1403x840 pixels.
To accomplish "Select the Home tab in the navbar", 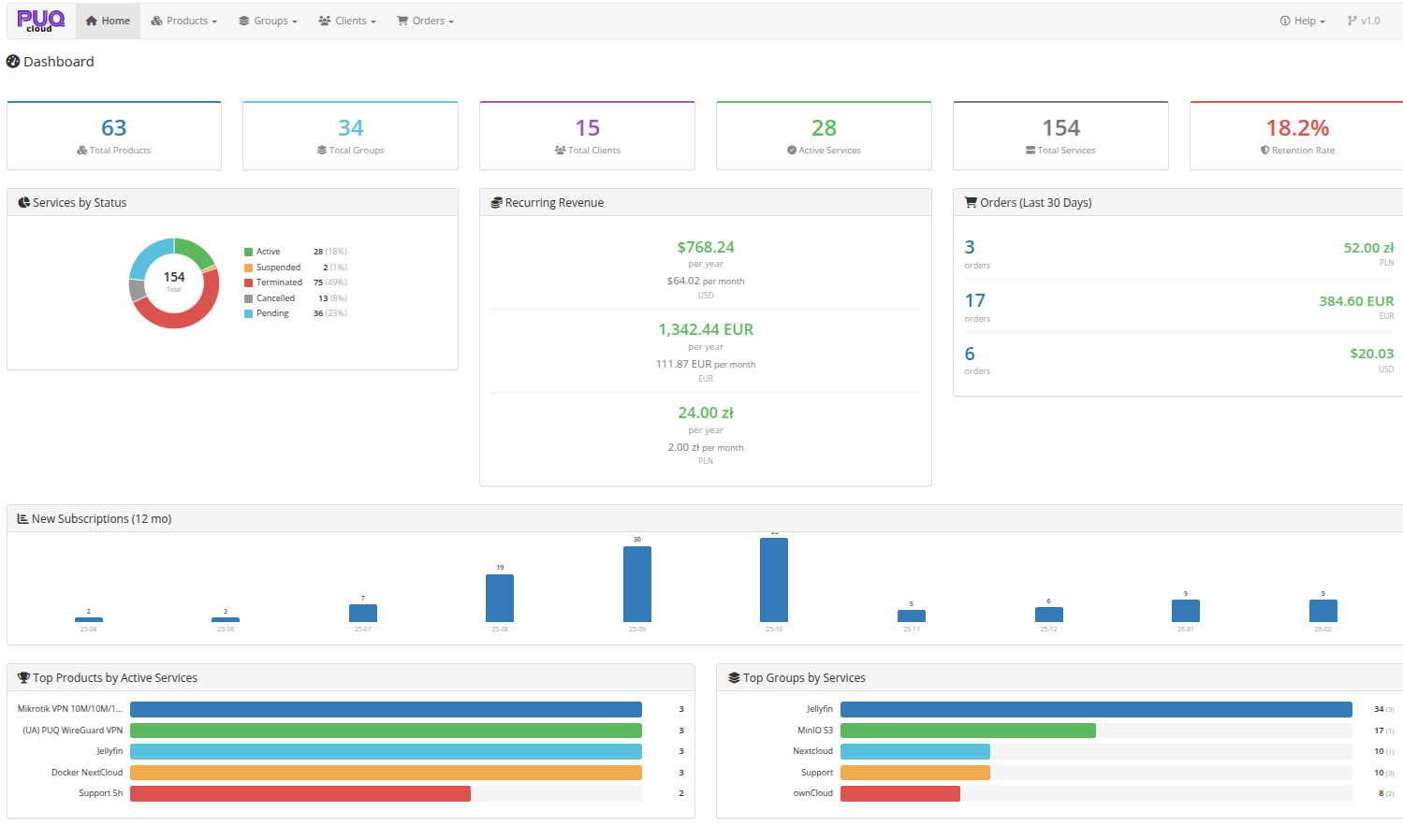I will click(107, 20).
